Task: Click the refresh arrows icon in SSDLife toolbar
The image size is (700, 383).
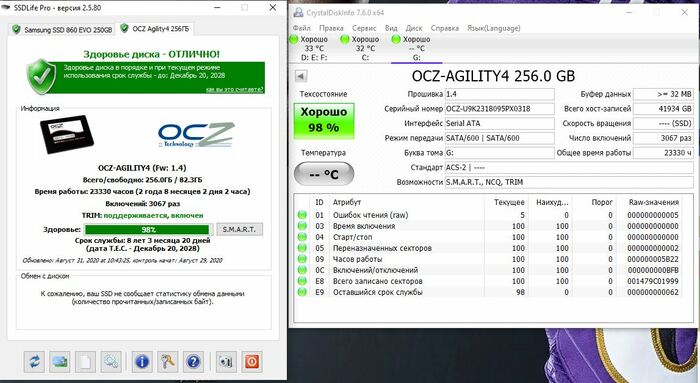Action: click(x=34, y=361)
